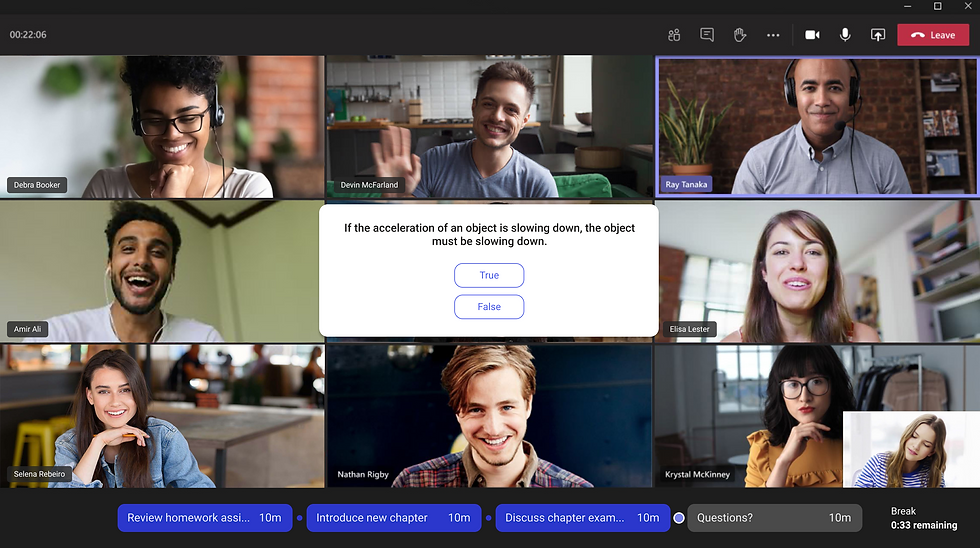
Task: Select Review homework assignment agenda item
Action: pyautogui.click(x=205, y=518)
